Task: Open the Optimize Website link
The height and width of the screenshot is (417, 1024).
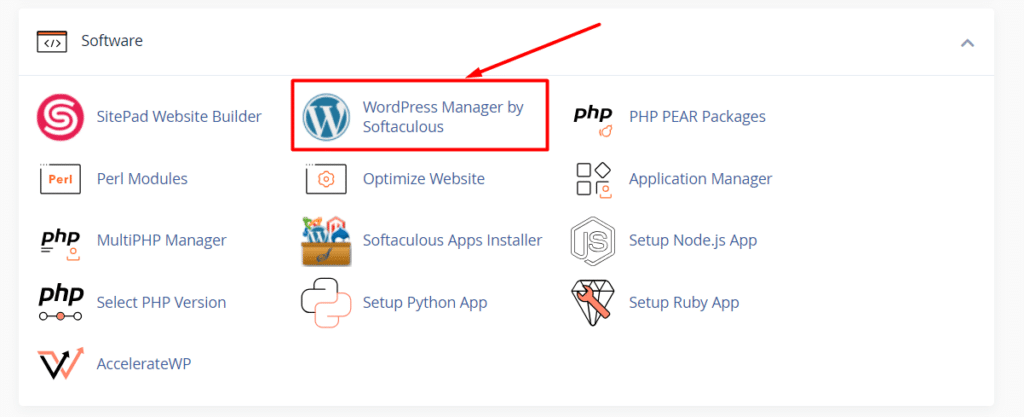Action: [424, 179]
